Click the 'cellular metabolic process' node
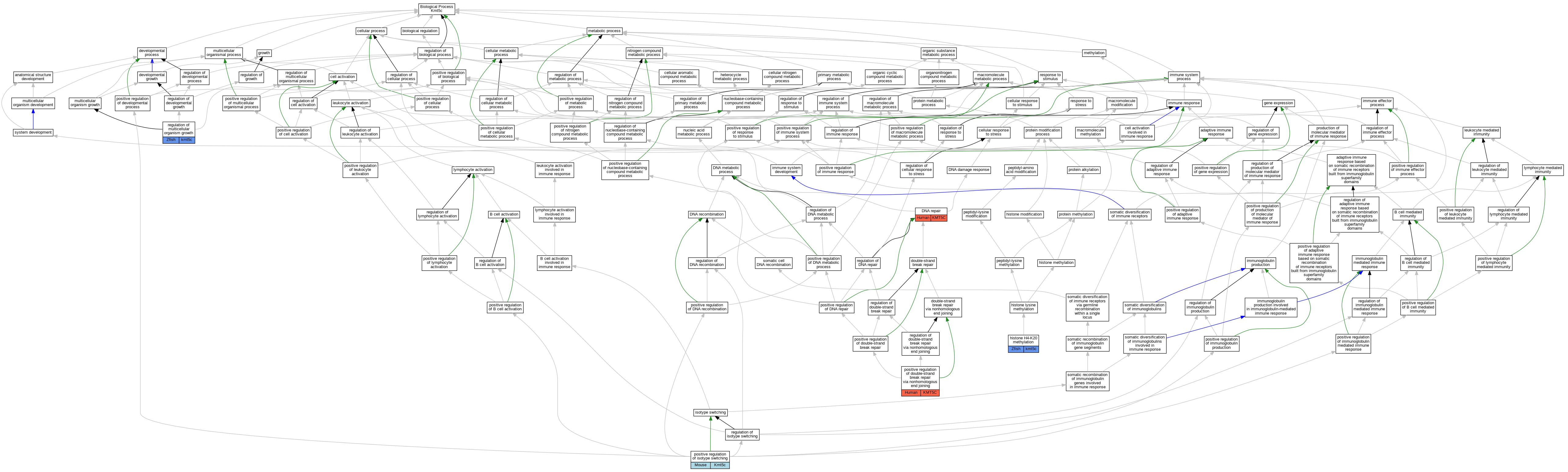 coord(501,53)
